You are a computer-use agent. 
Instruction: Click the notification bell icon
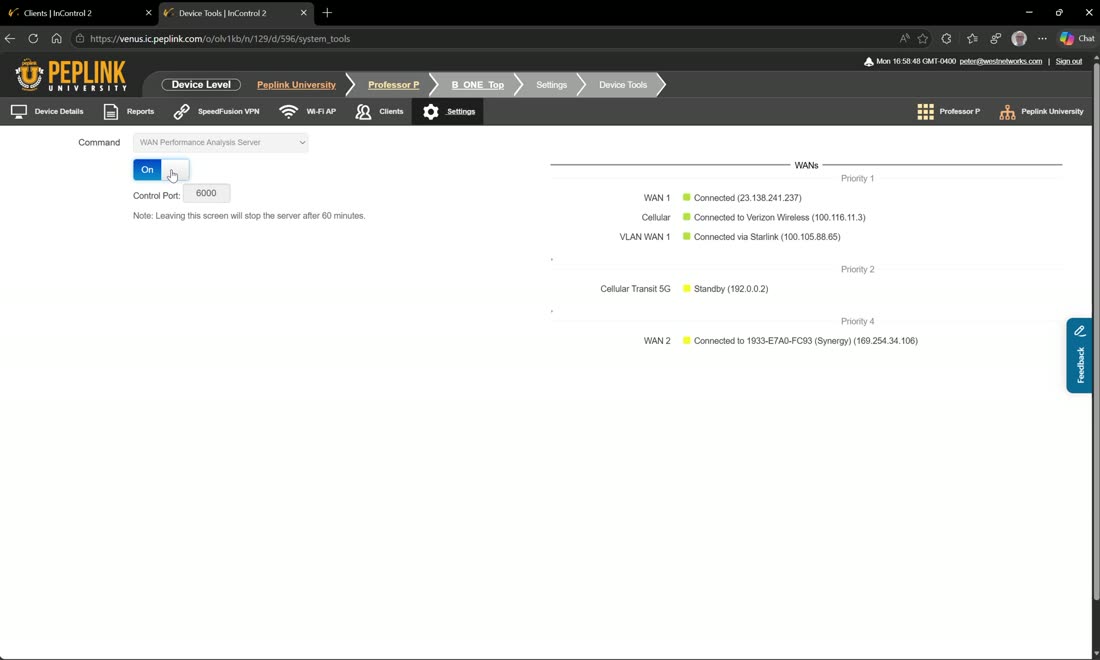coord(868,62)
